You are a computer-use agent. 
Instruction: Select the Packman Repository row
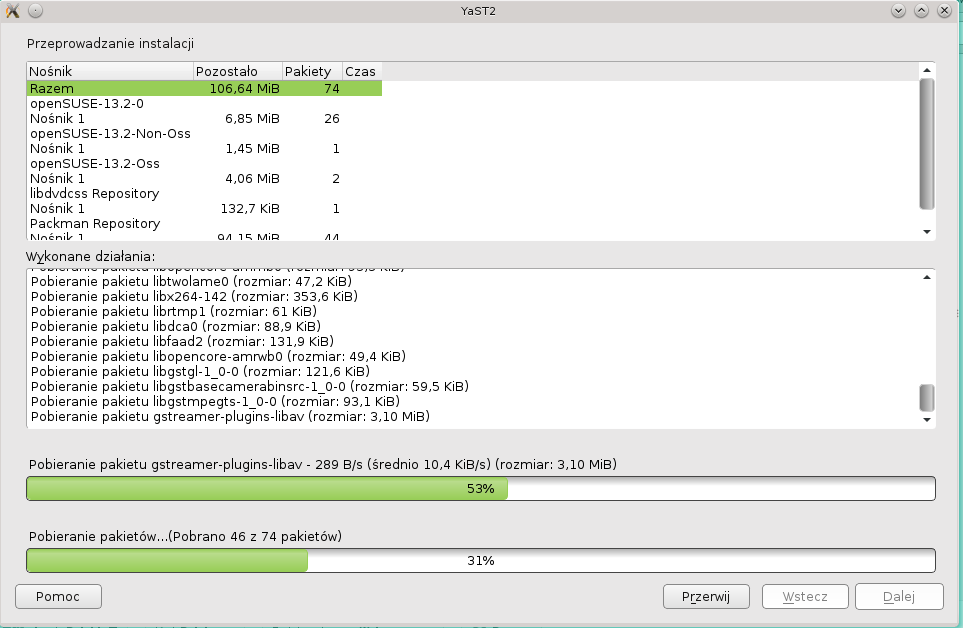(95, 223)
